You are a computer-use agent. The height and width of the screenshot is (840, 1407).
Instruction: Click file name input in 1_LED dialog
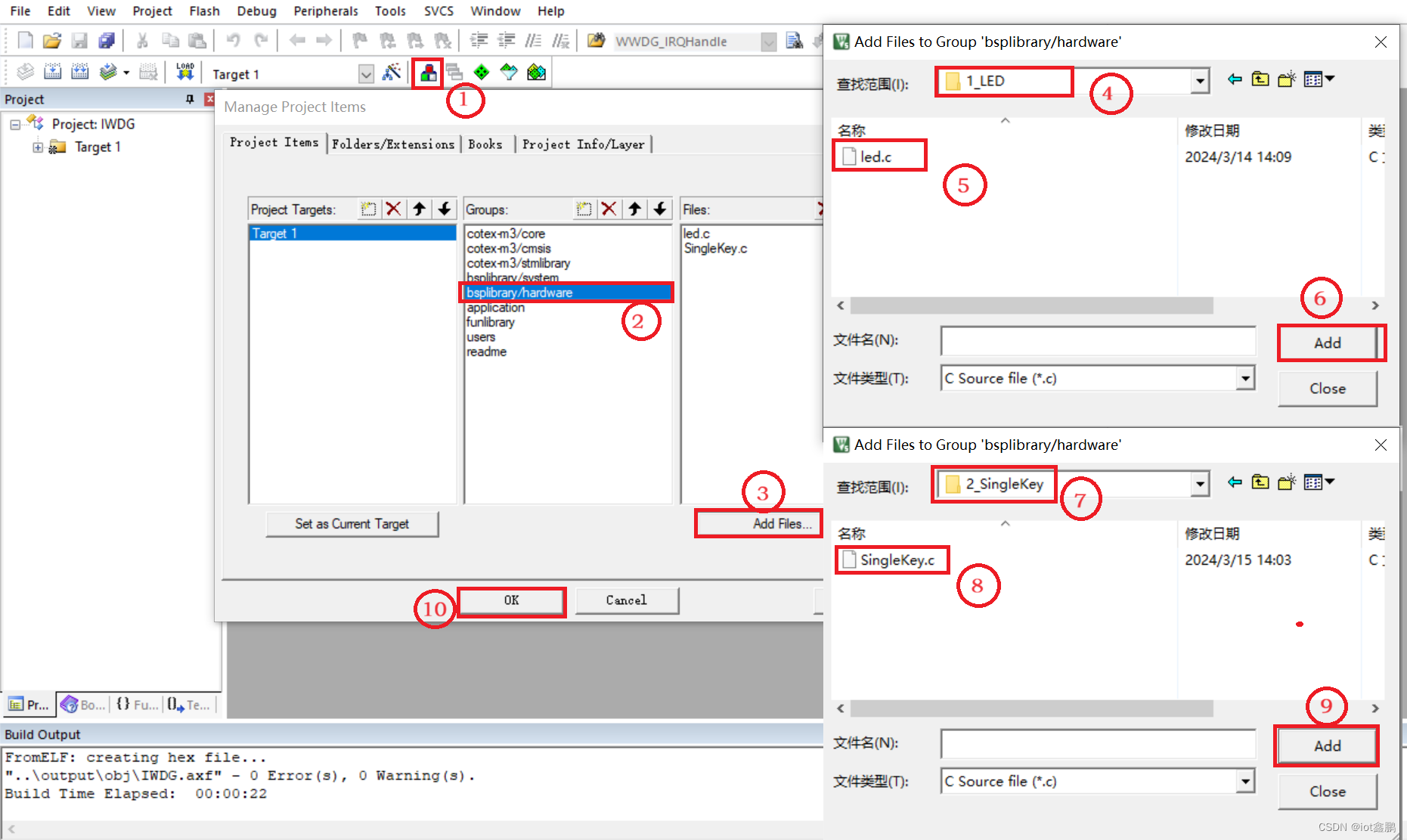pos(1098,340)
